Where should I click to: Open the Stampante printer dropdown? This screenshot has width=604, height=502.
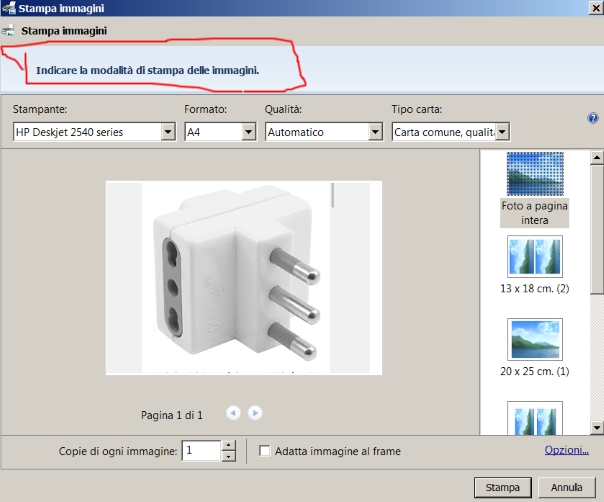(x=167, y=132)
